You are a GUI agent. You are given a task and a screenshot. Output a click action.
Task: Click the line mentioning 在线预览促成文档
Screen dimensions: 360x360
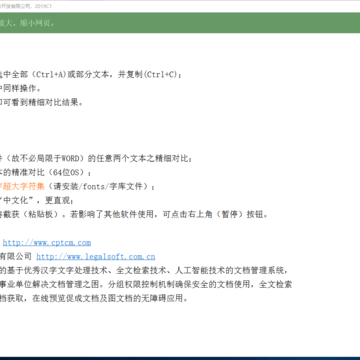(94, 298)
